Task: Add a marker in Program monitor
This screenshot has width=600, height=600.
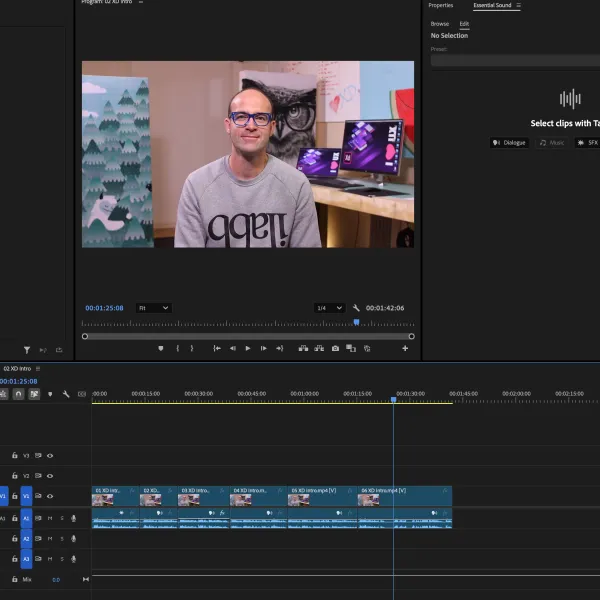Action: pos(161,348)
